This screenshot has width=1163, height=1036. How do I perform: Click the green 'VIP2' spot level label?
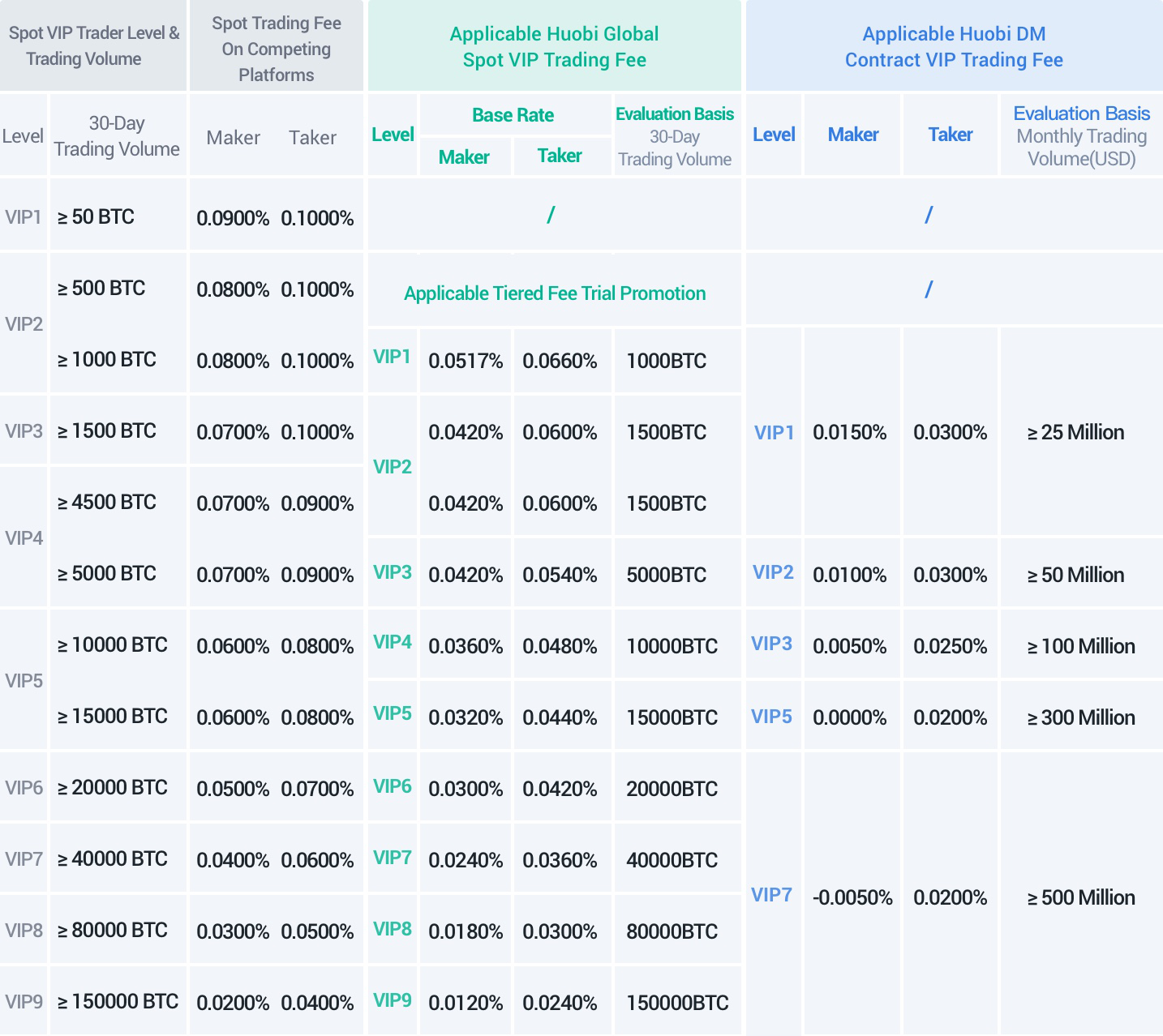coord(393,467)
